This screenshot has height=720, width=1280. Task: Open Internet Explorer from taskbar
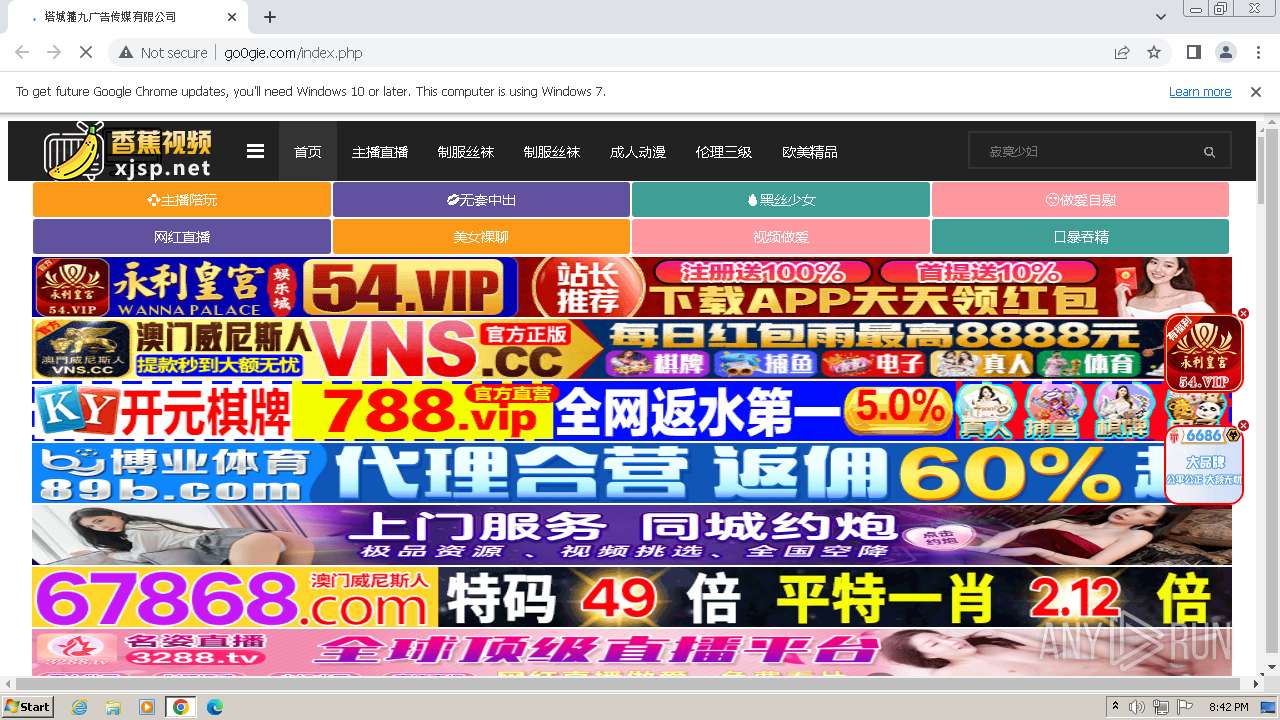click(80, 707)
